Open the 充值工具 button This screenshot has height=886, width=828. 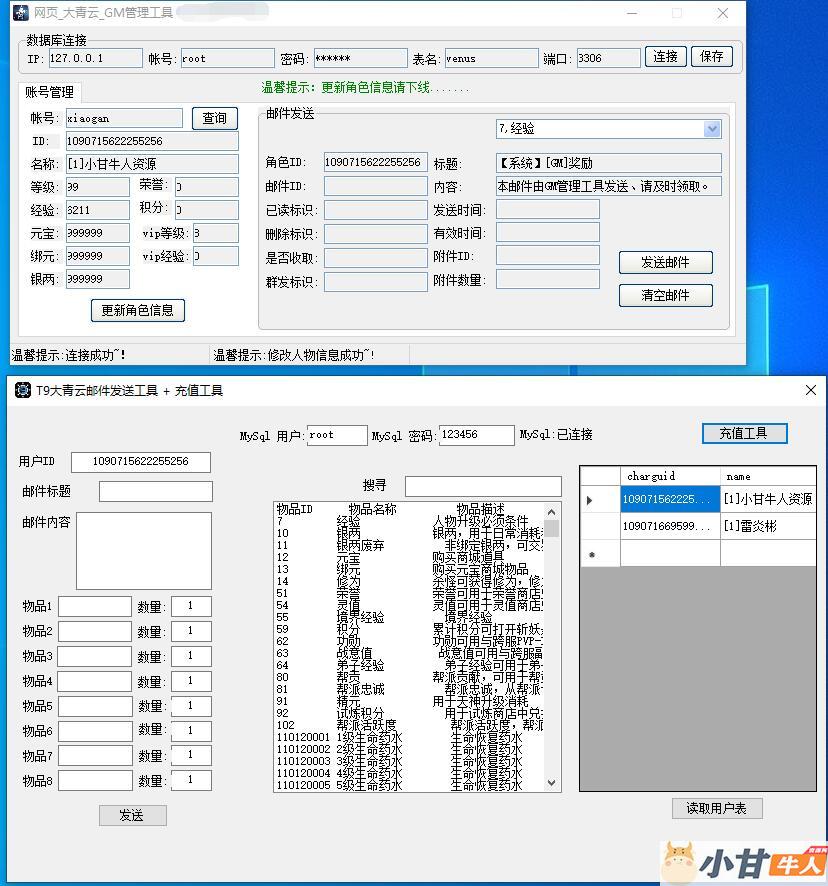pos(744,433)
